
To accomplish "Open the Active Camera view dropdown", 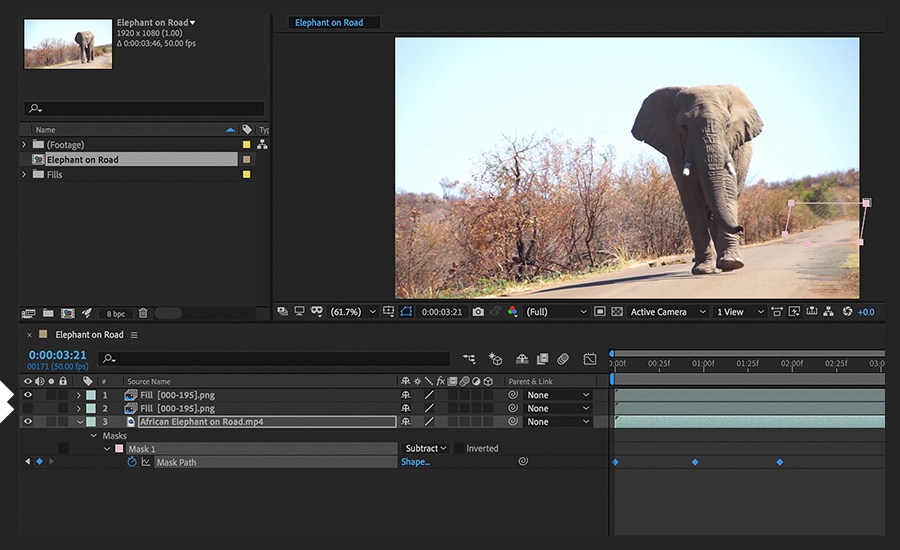I will tap(667, 312).
